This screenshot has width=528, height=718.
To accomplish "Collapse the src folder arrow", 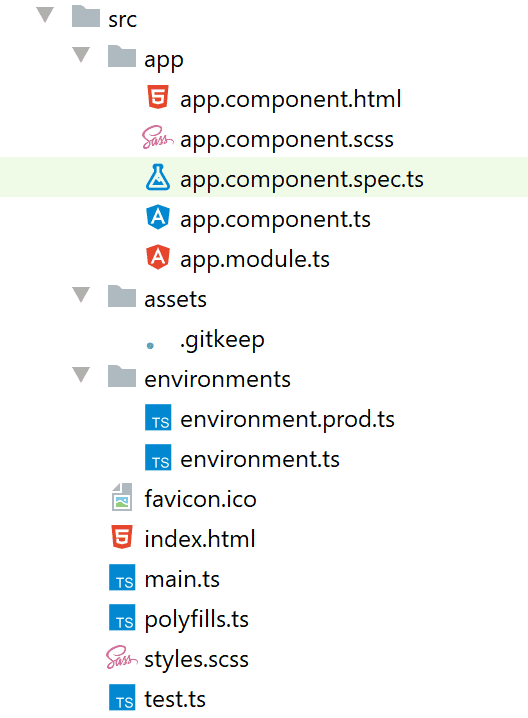I will click(x=45, y=15).
